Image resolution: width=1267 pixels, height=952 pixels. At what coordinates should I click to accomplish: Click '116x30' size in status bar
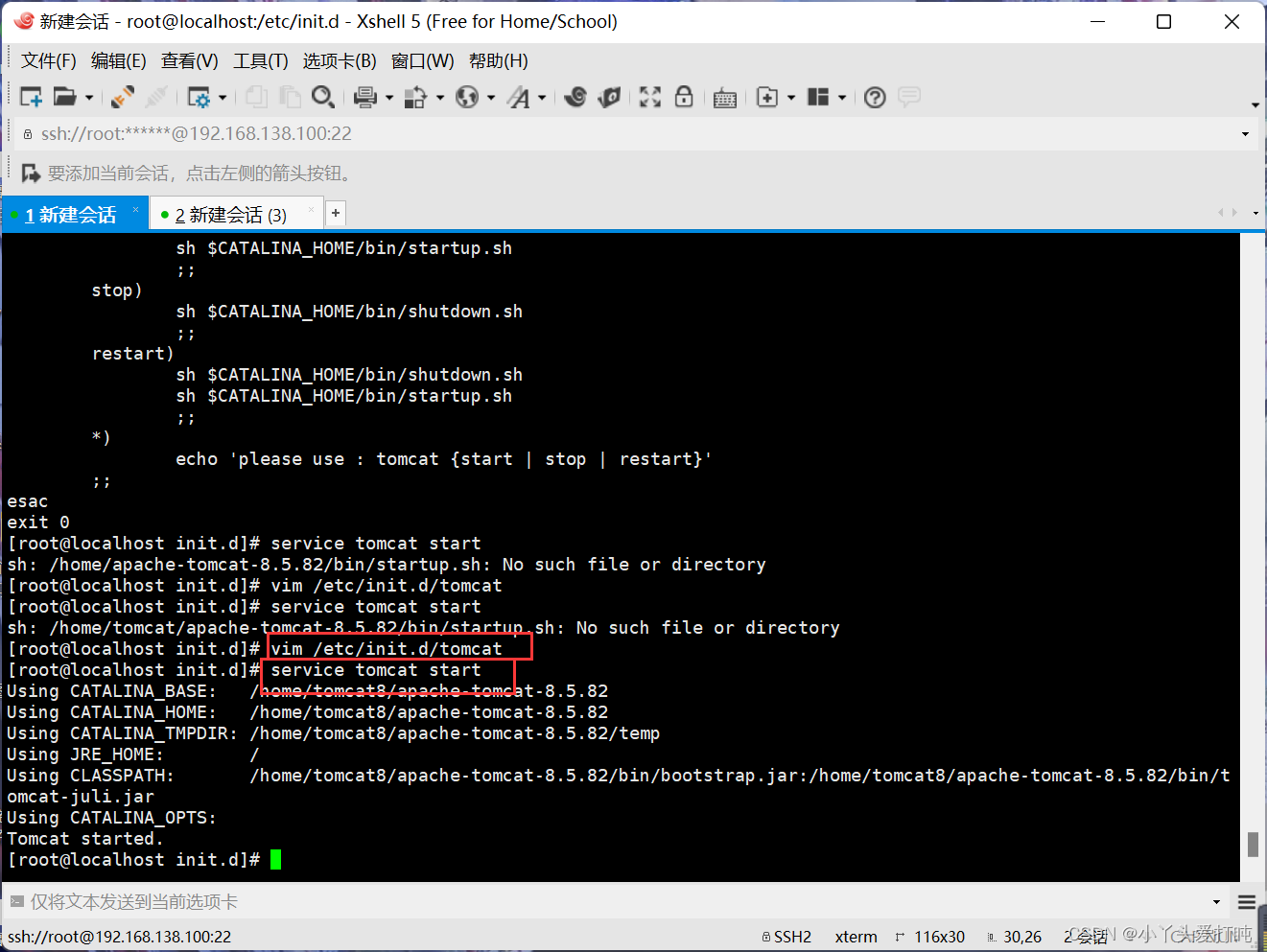tap(939, 937)
